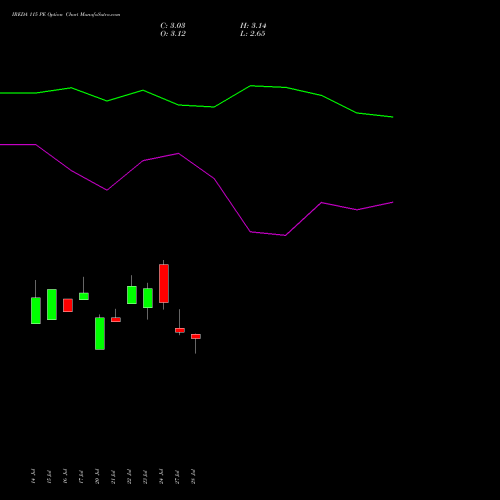500x500 pixels.
Task: Select the 21 Jul date label on axis
Action: (113, 476)
